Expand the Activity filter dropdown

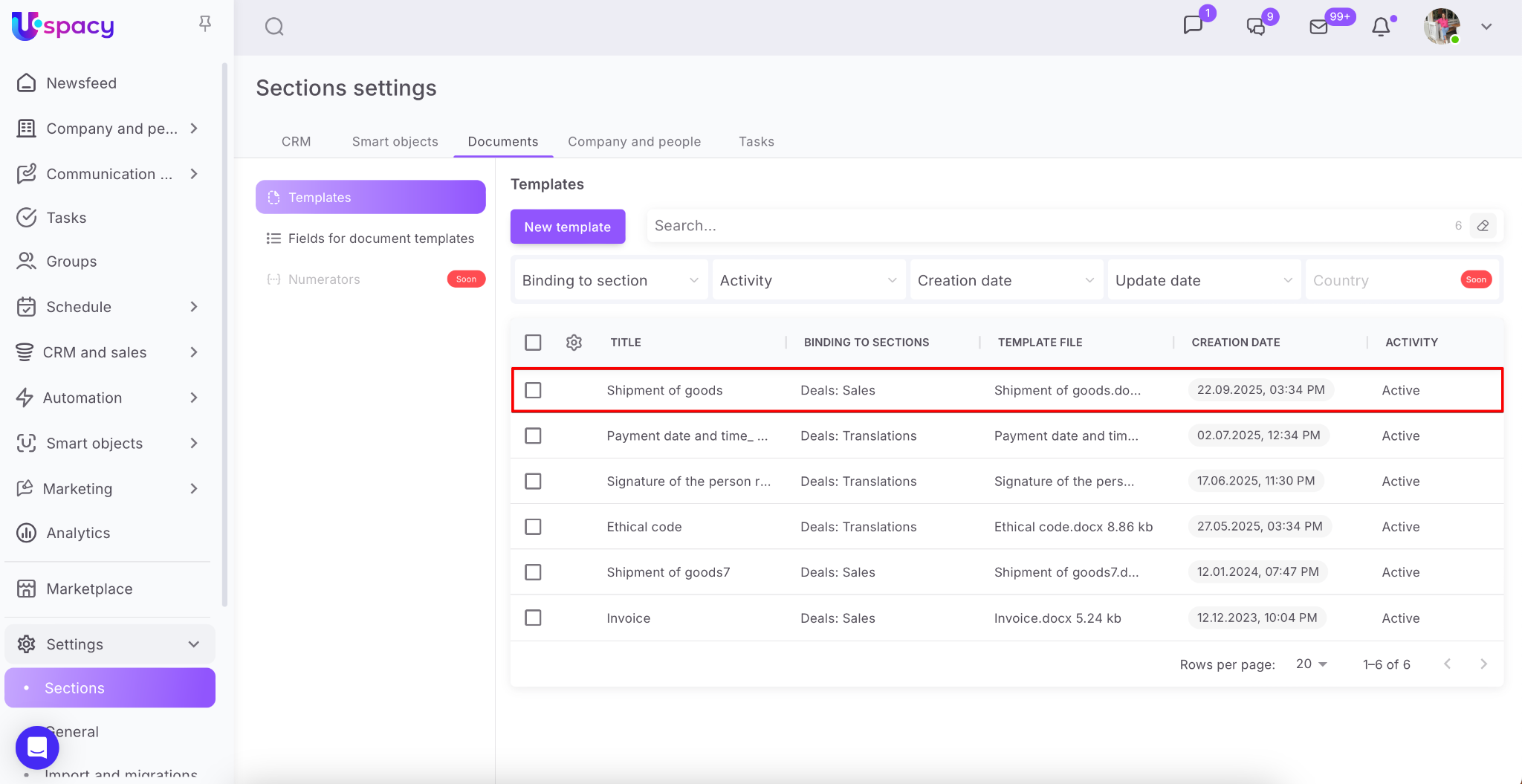click(808, 280)
